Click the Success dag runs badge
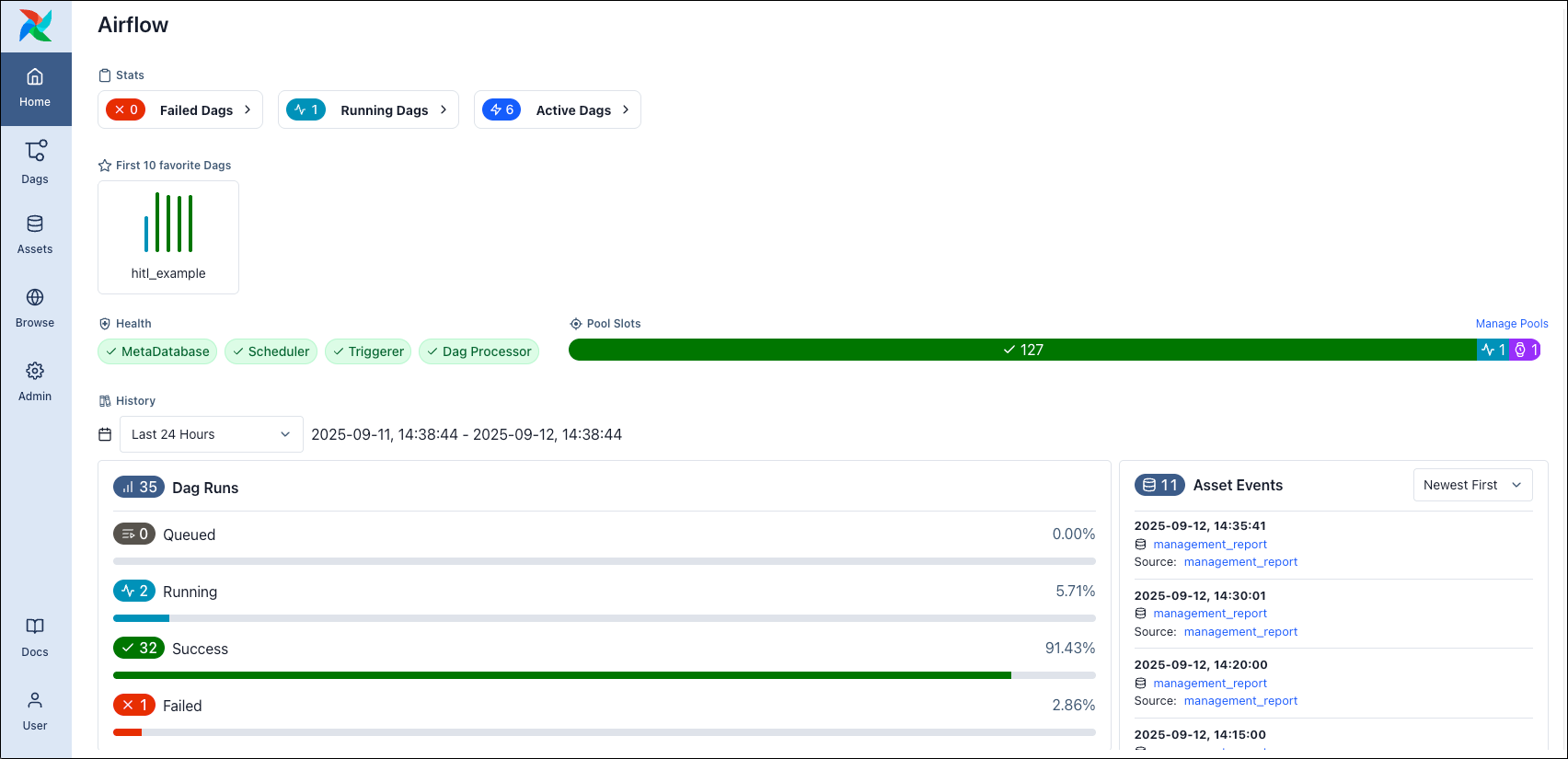1568x759 pixels. 138,648
